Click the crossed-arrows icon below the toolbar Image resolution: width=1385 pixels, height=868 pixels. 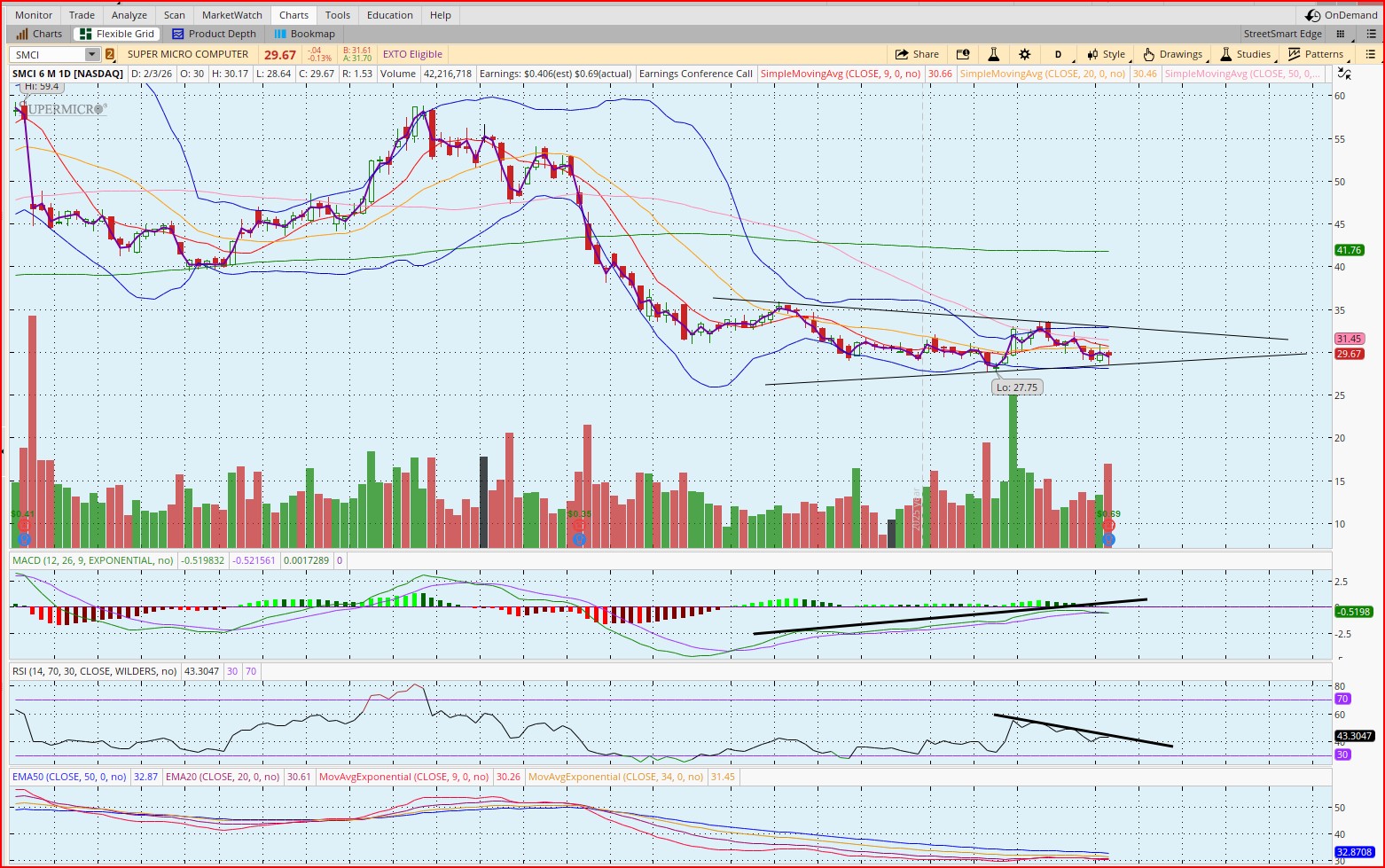1344,74
